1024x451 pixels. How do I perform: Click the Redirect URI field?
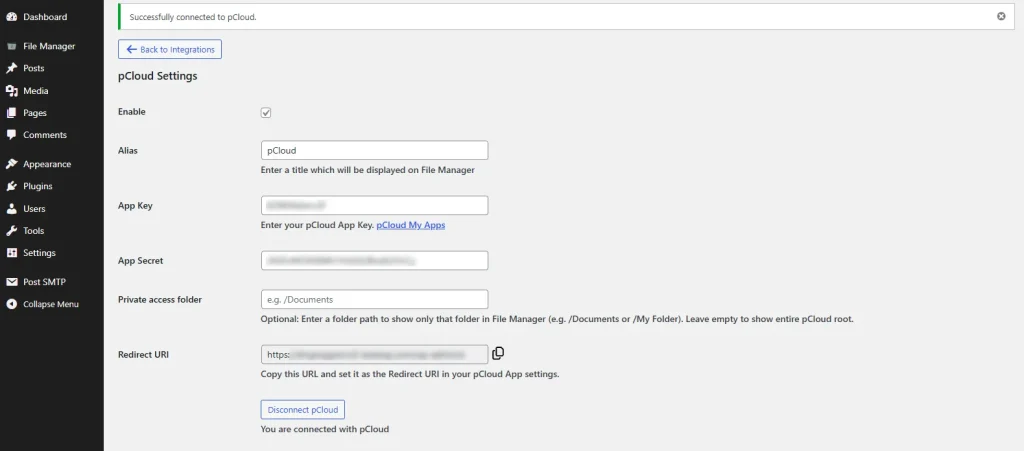tap(374, 354)
